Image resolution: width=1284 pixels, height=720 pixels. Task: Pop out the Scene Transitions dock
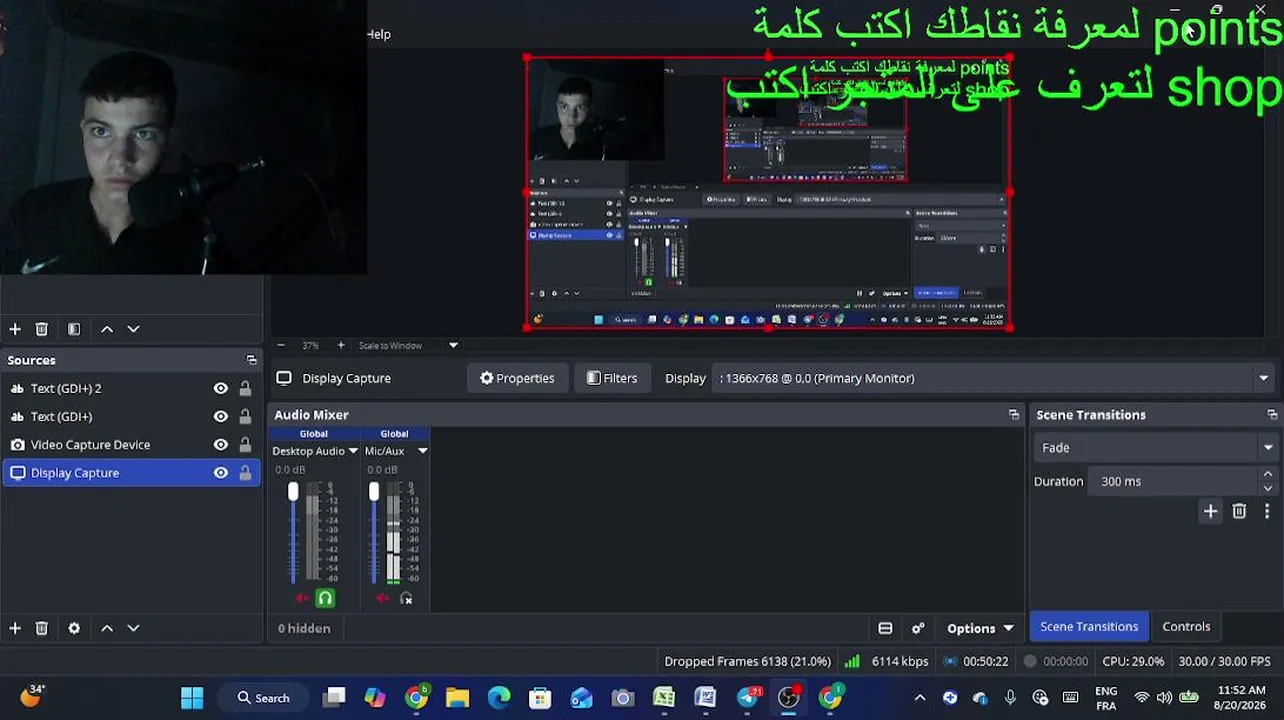point(1272,415)
